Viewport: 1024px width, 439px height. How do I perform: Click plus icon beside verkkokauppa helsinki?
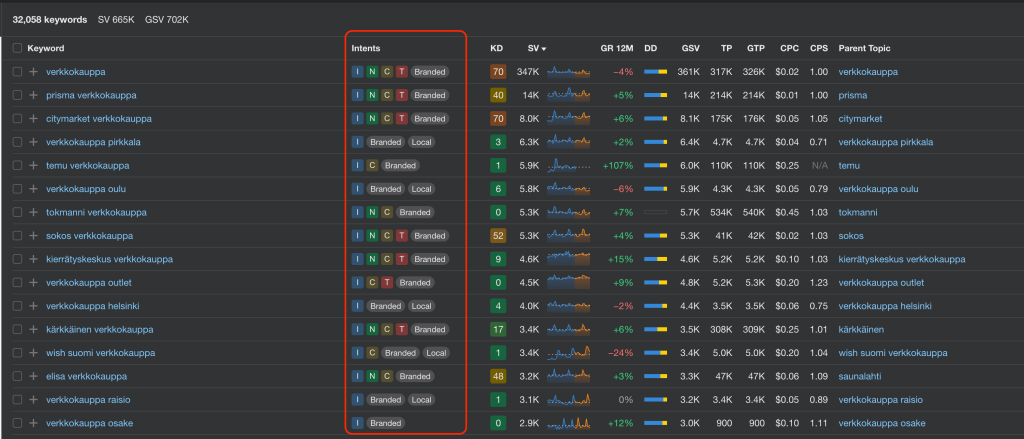(x=33, y=306)
